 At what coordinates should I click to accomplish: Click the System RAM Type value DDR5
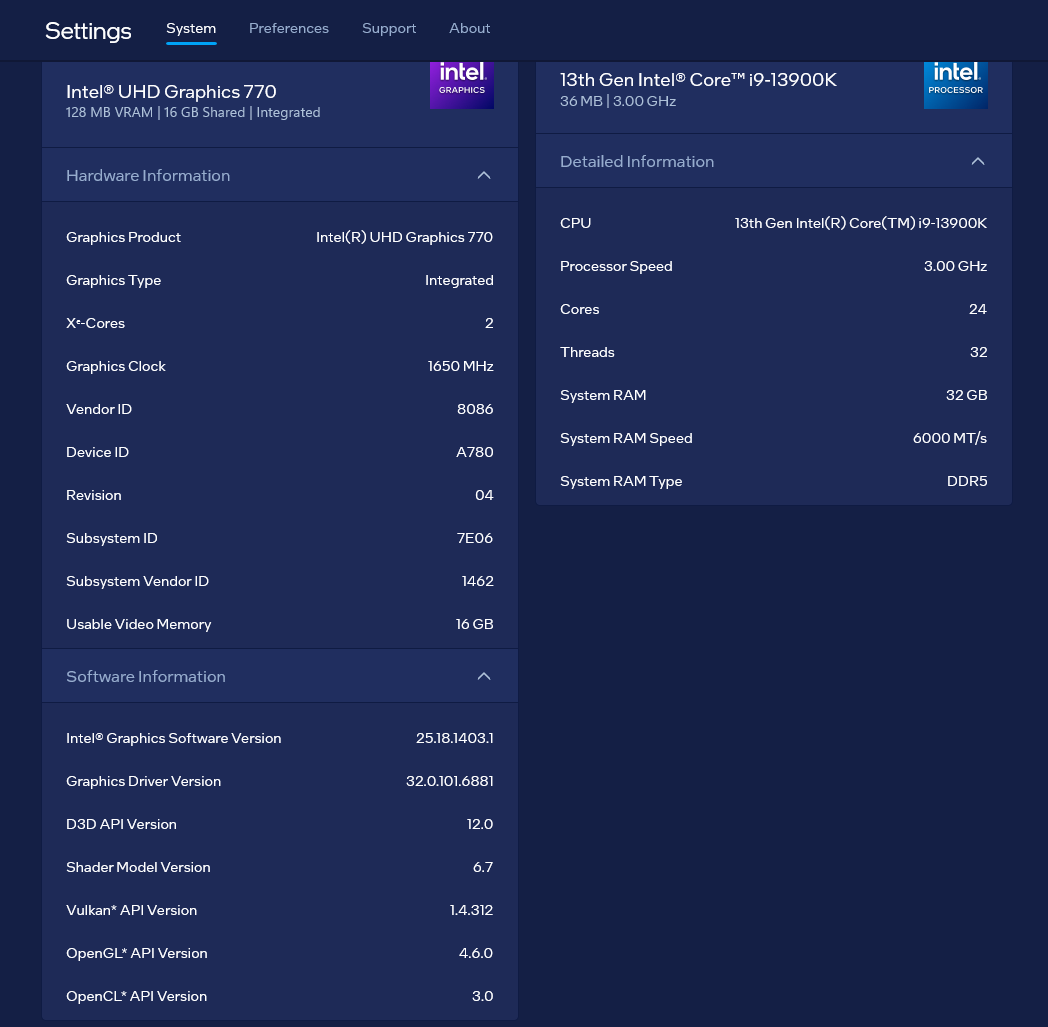(967, 481)
